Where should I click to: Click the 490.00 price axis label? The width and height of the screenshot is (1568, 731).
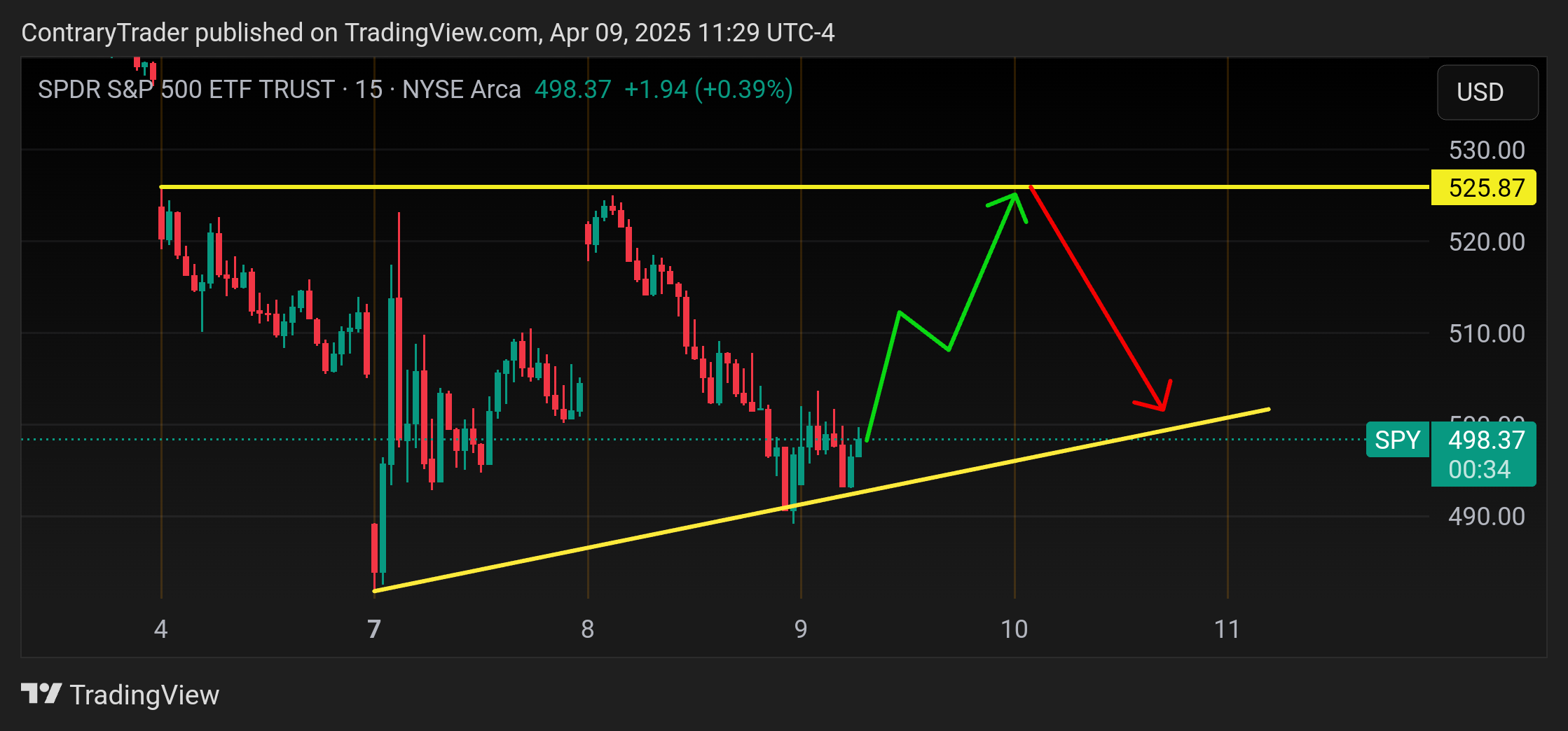[1487, 516]
